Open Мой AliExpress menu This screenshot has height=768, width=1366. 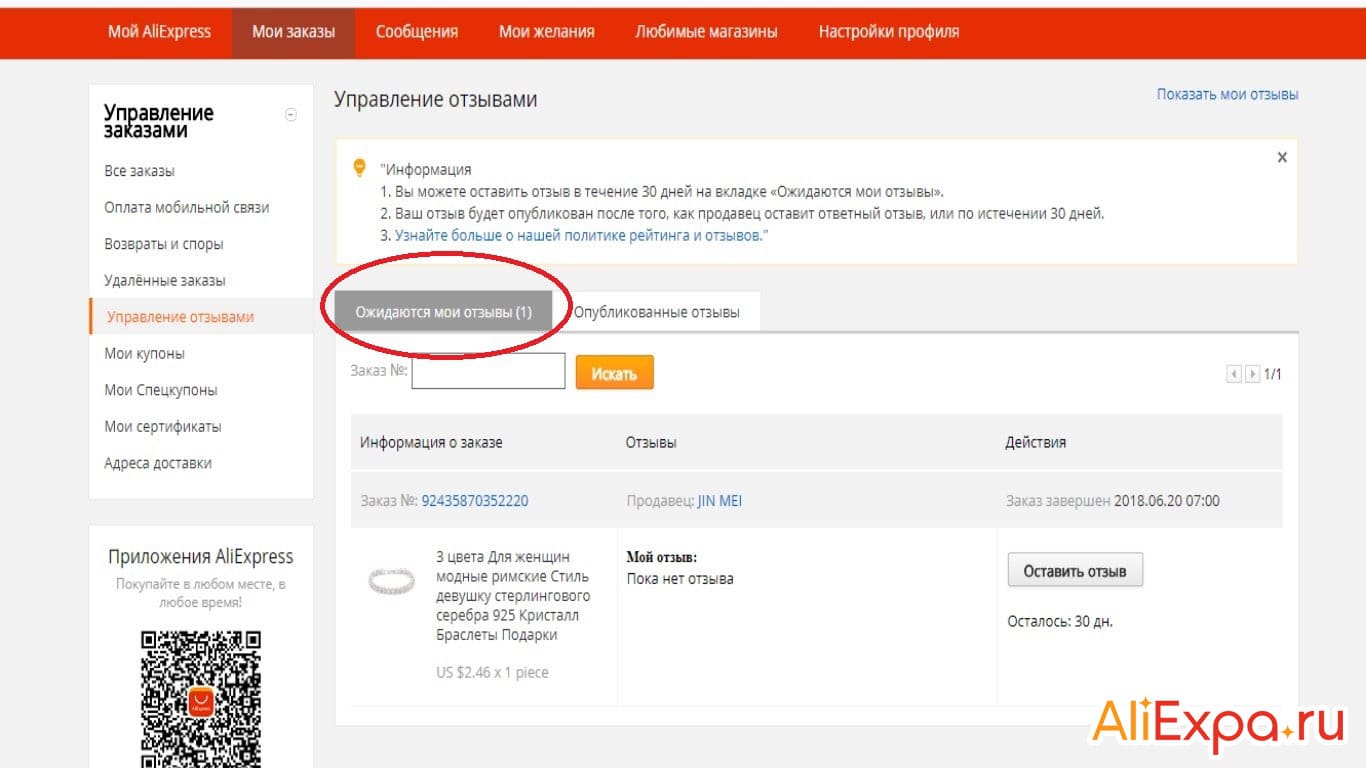click(x=160, y=32)
